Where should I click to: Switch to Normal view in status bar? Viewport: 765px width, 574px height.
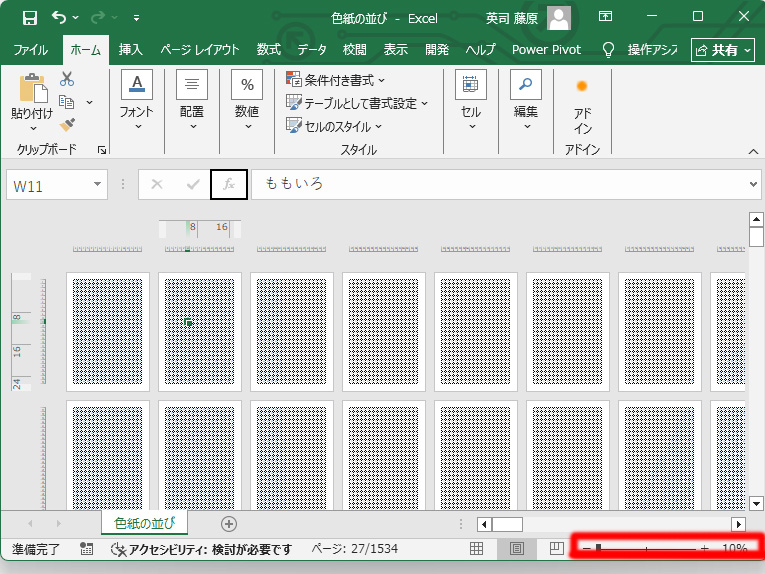pos(477,549)
